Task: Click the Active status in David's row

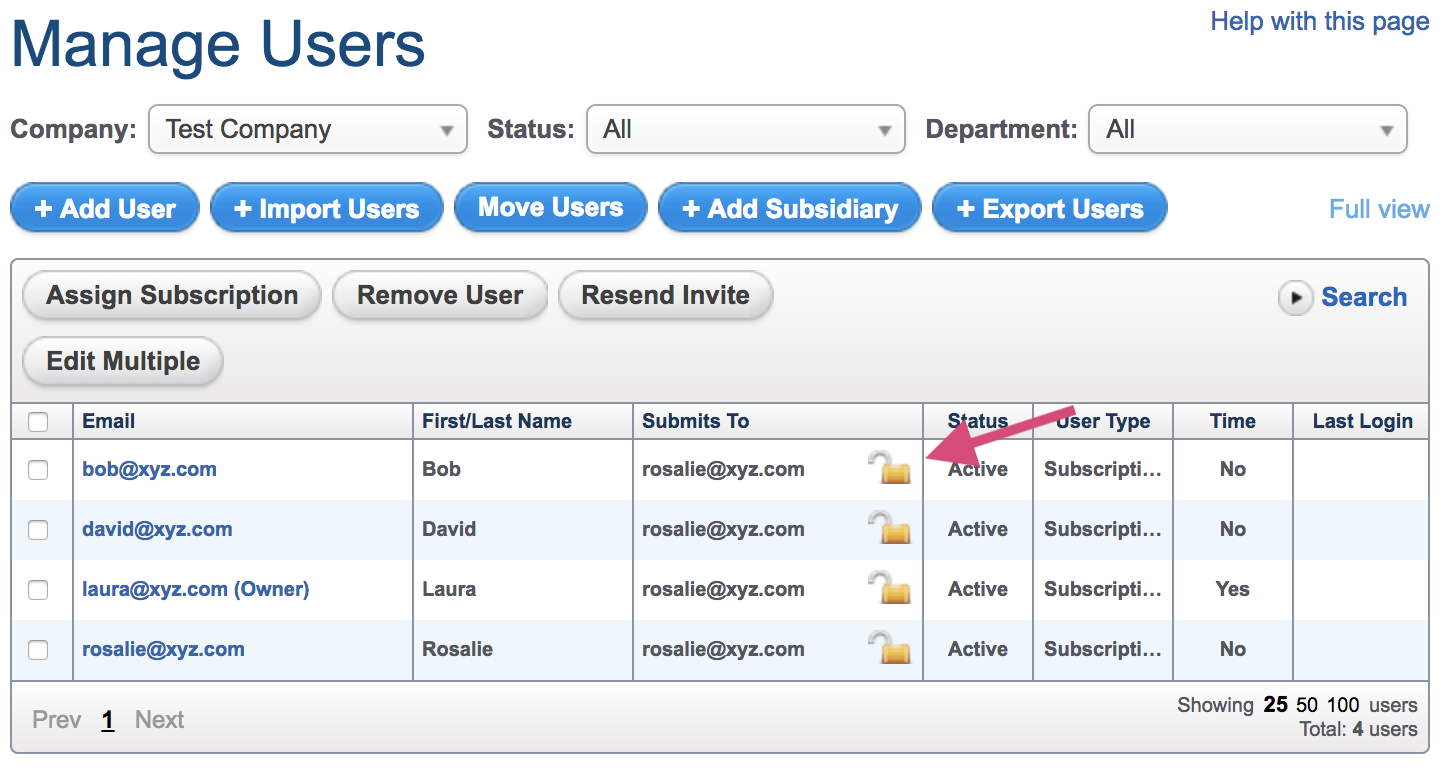Action: click(x=978, y=529)
